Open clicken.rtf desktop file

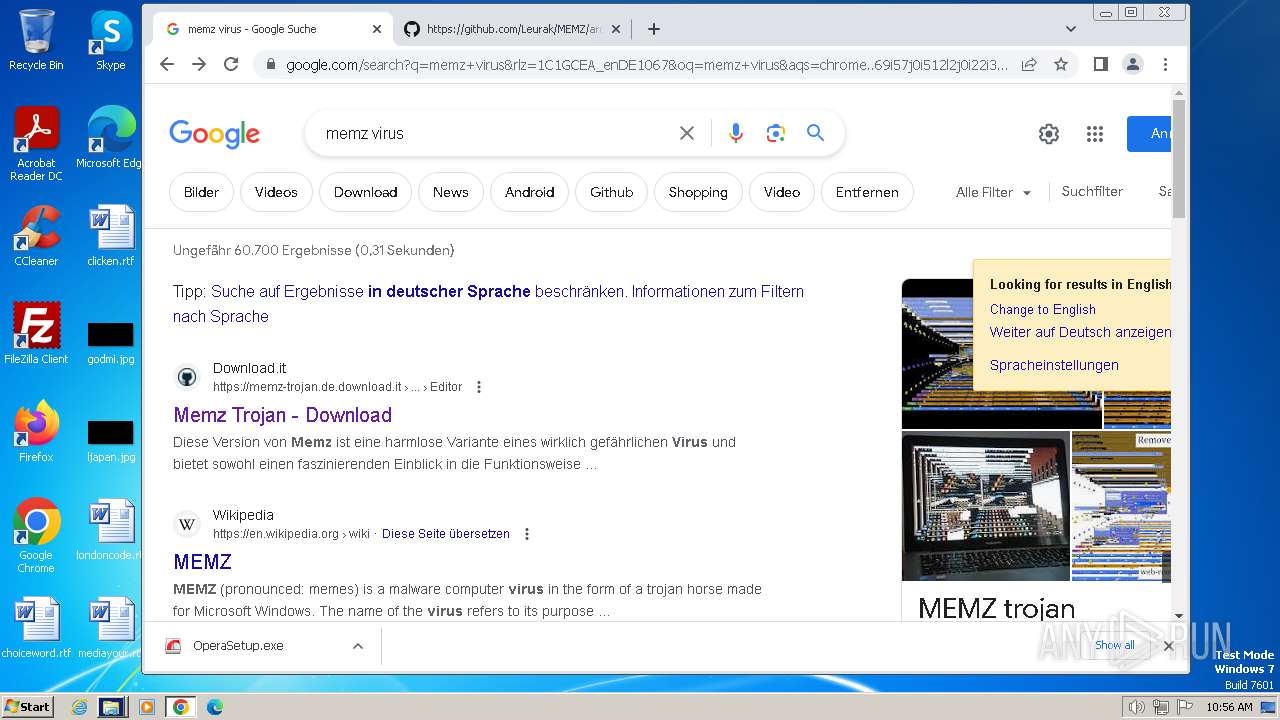coord(110,236)
